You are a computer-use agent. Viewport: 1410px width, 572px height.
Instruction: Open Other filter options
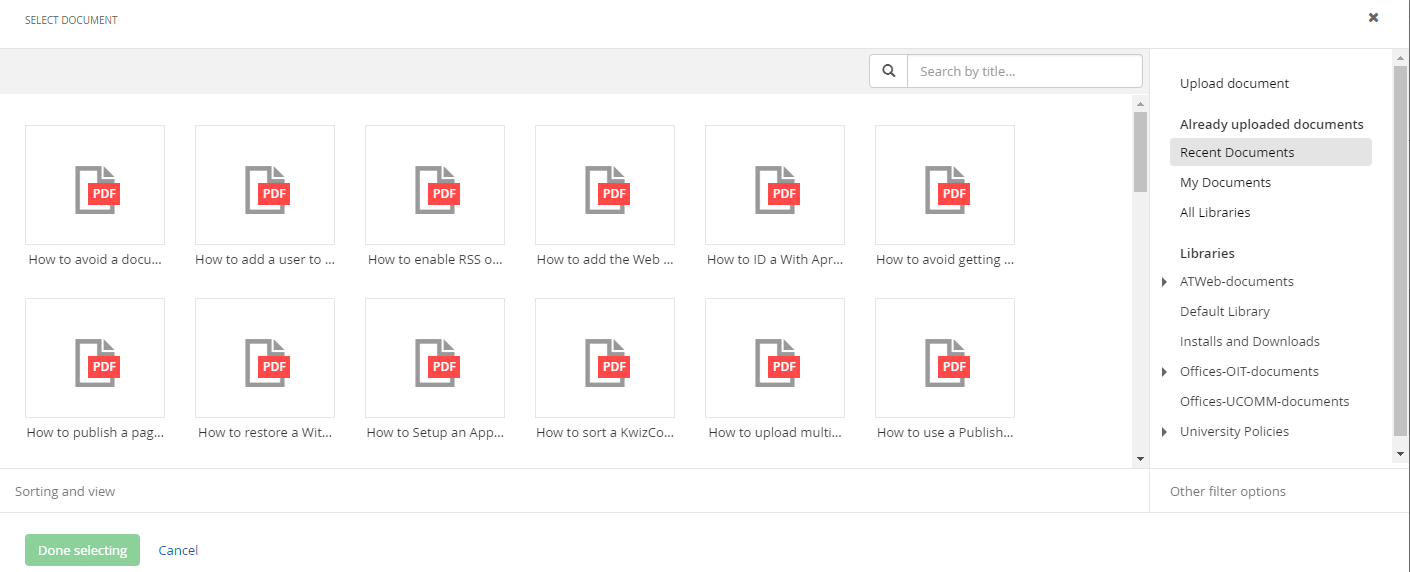click(1228, 491)
